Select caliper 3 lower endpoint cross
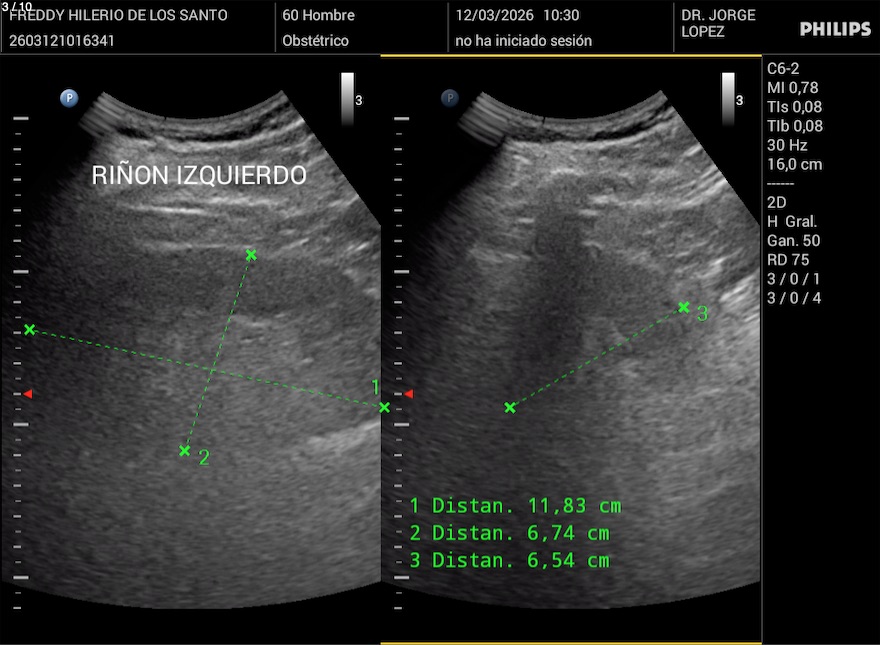This screenshot has height=645, width=880. pos(510,407)
